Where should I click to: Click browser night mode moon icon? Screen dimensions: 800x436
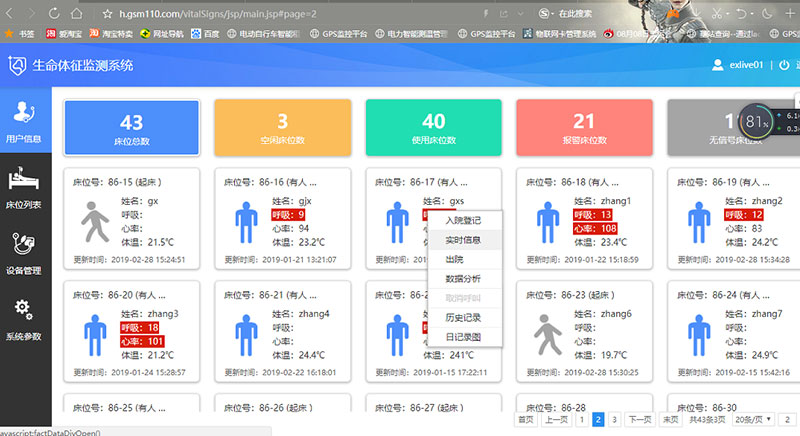767,14
